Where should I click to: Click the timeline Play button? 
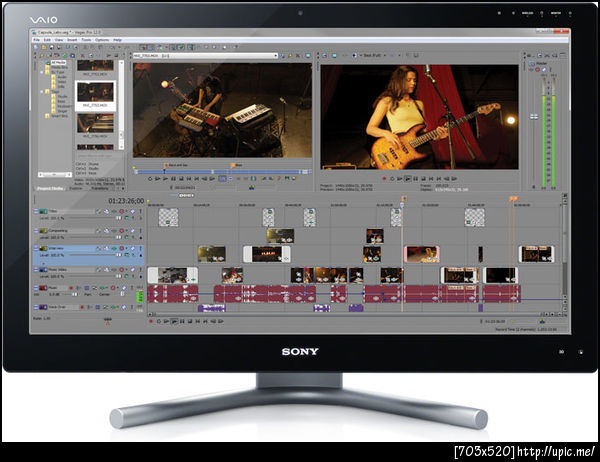174,322
